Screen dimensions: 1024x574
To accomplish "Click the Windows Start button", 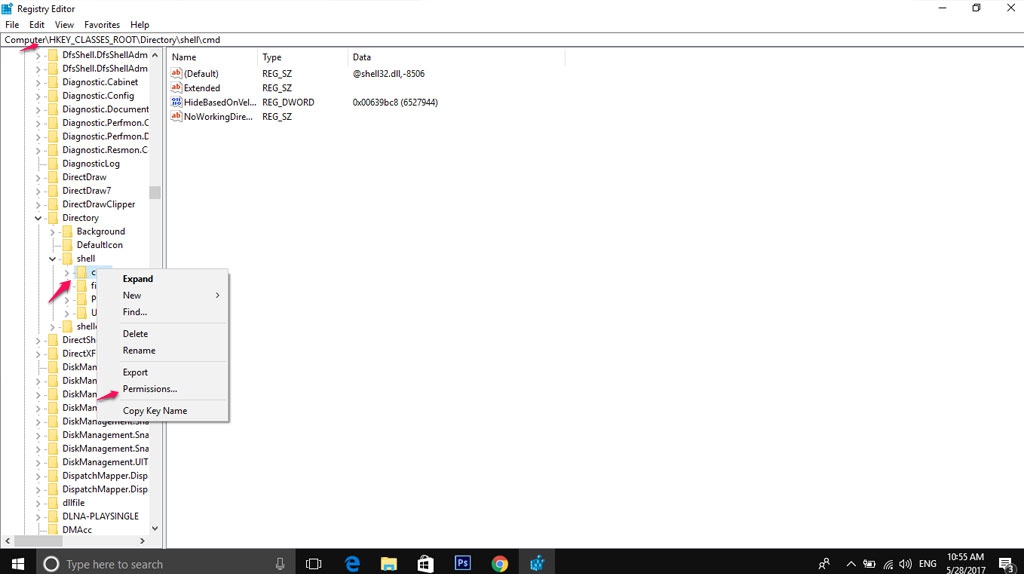I will [18, 563].
